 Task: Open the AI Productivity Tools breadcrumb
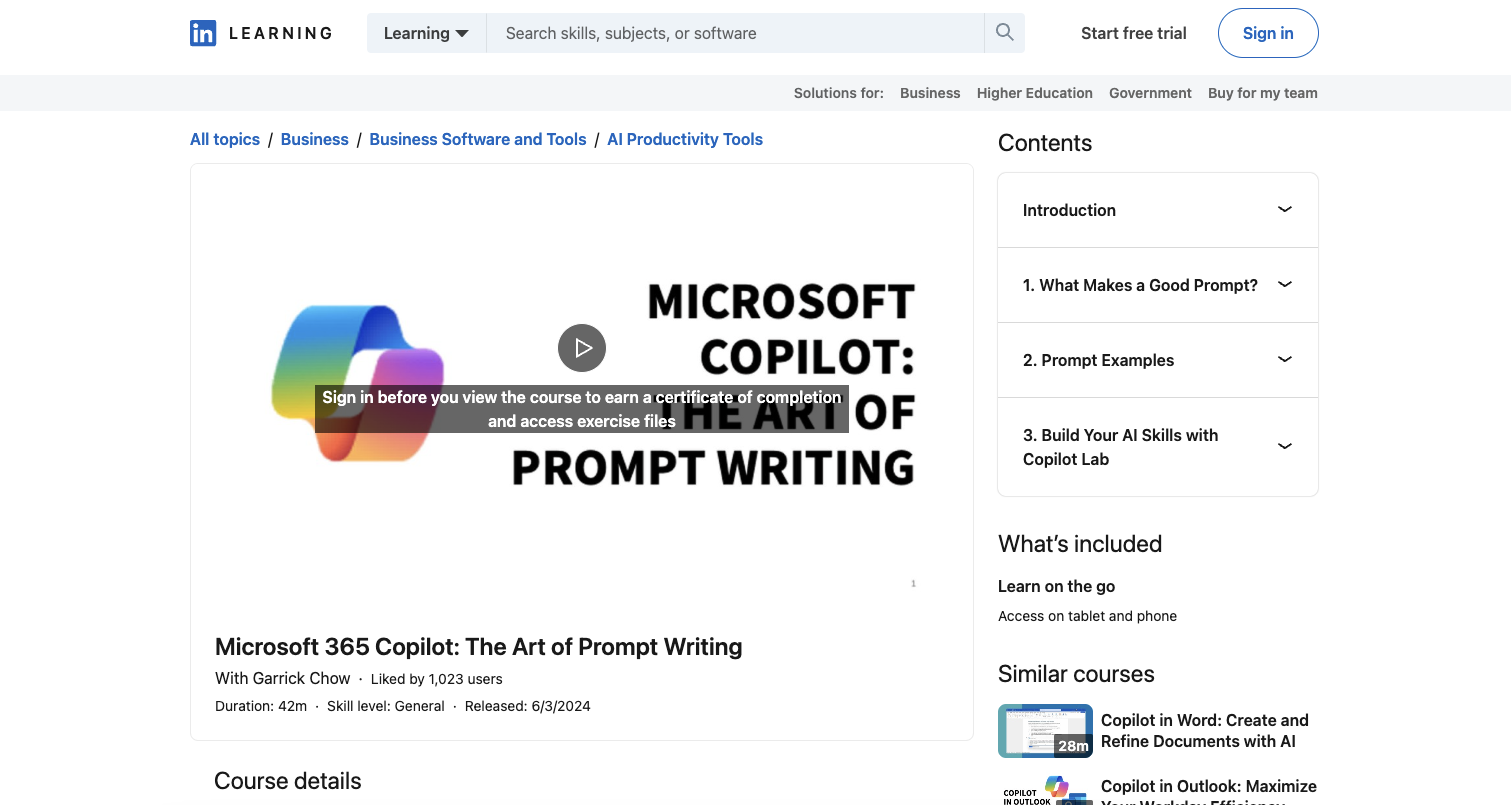coord(684,139)
